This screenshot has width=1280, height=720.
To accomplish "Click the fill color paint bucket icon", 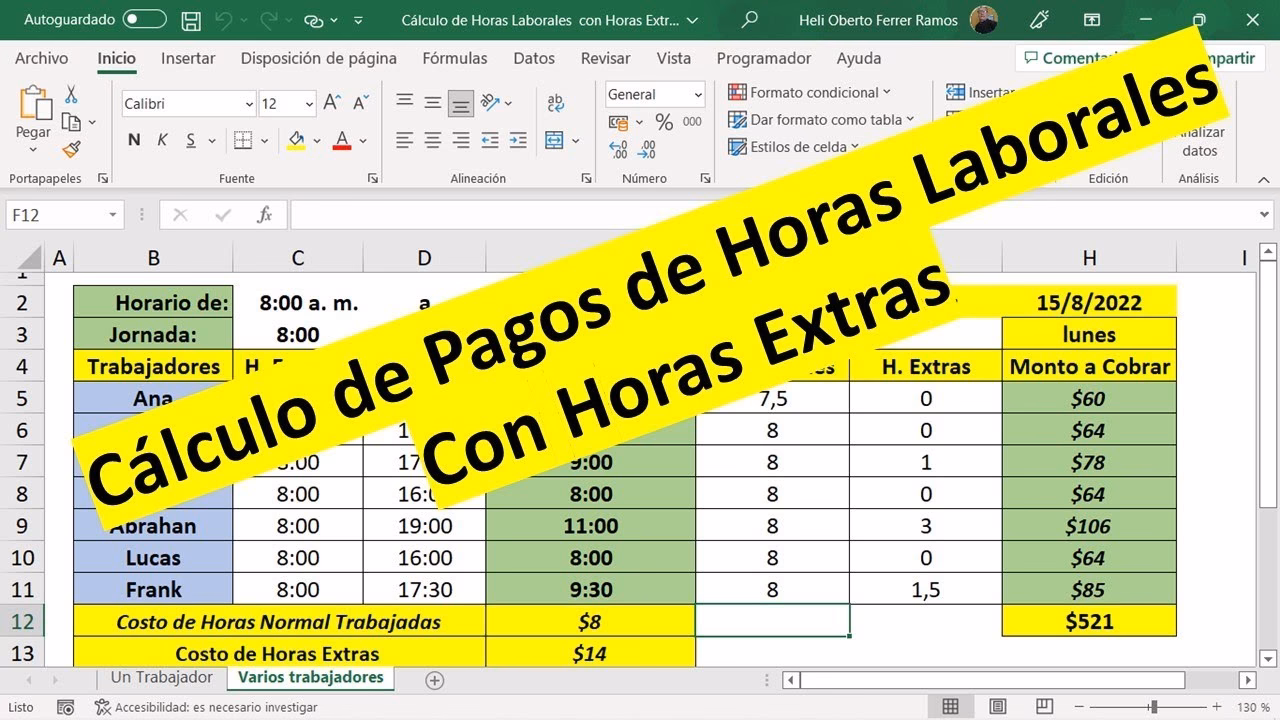I will click(297, 140).
